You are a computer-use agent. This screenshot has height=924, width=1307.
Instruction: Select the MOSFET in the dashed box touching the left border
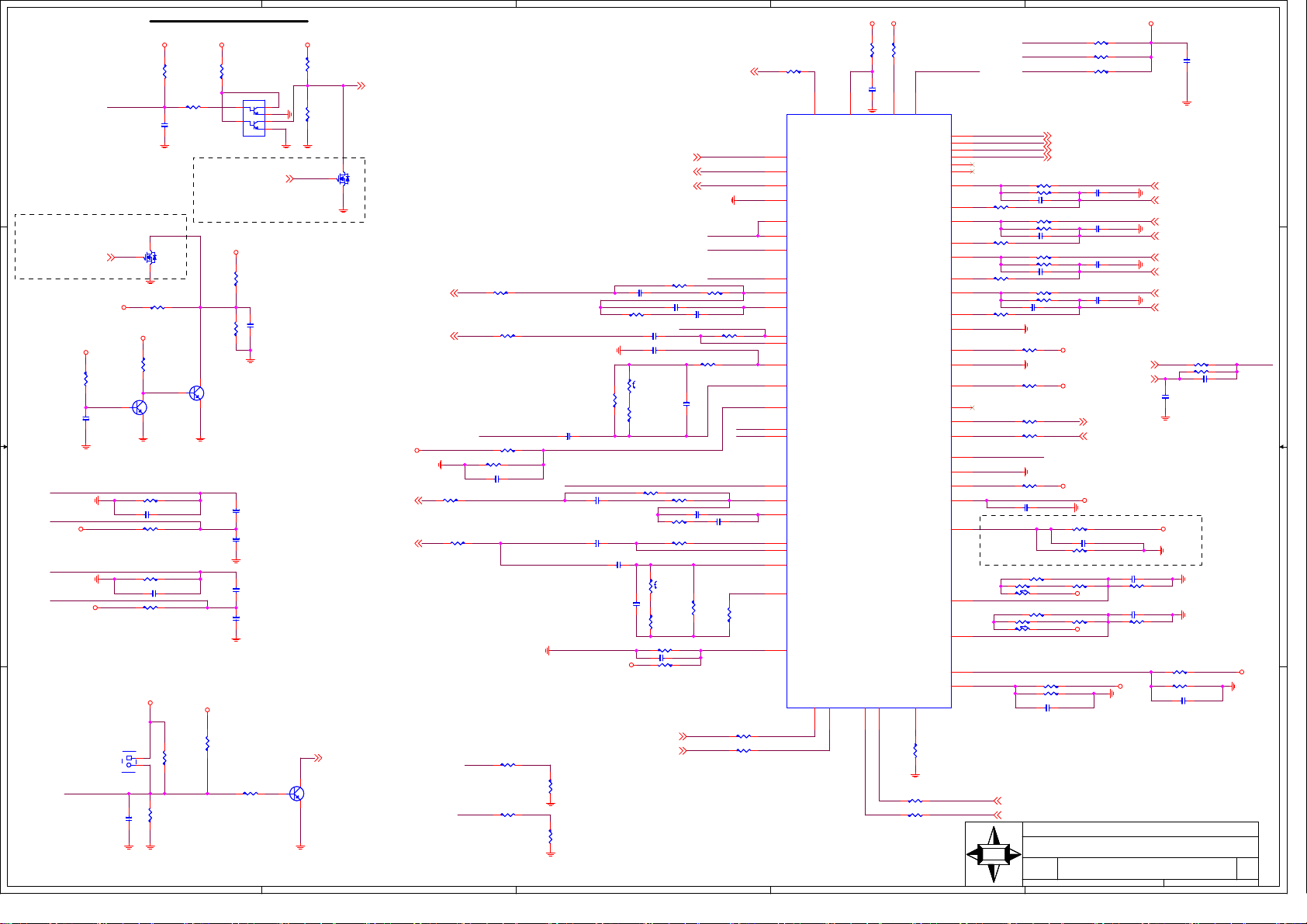(150, 258)
